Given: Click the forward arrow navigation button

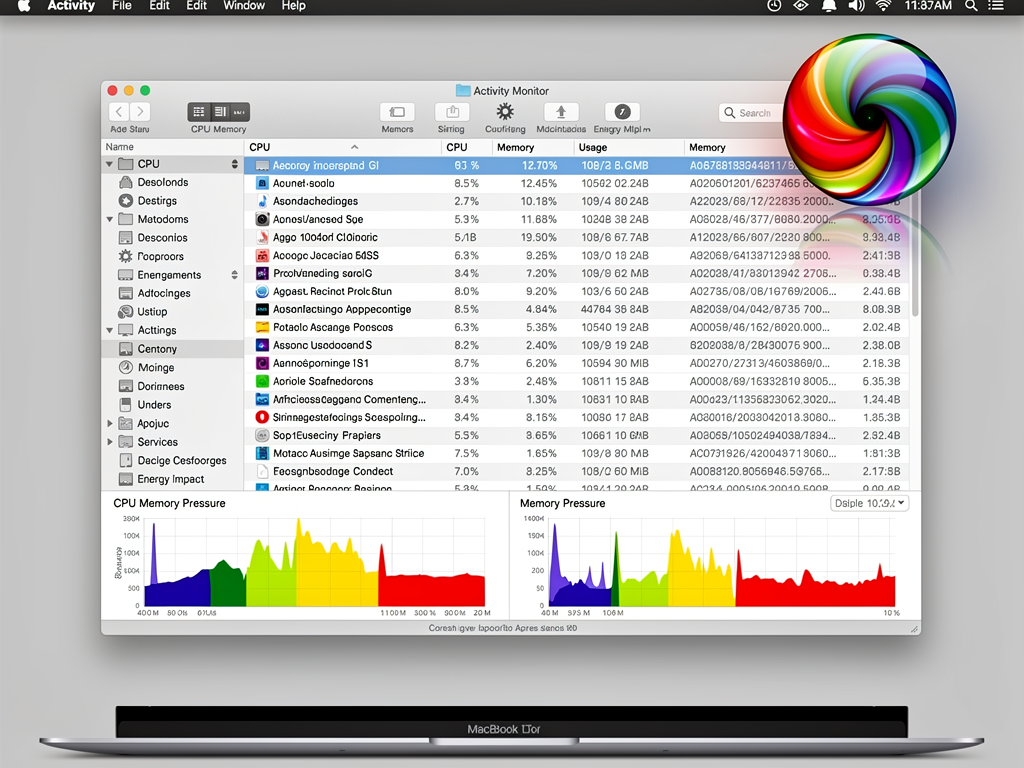Looking at the screenshot, I should (x=140, y=112).
